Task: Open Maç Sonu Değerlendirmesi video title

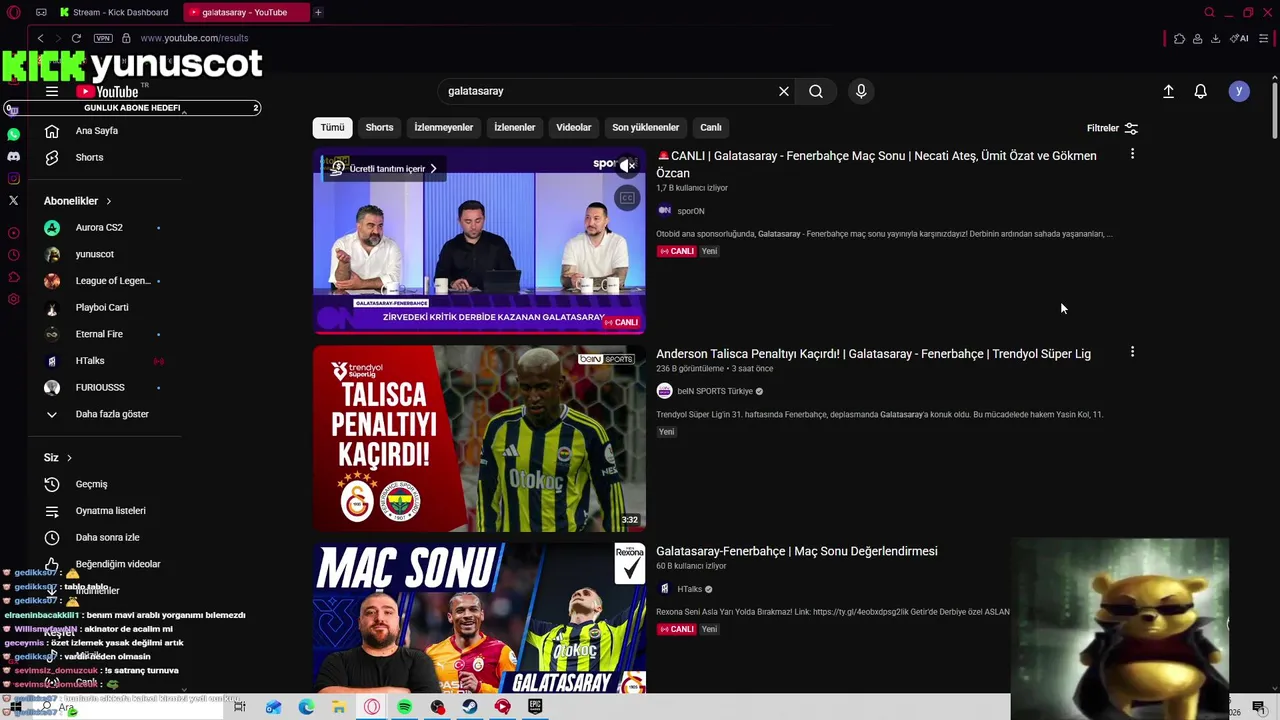Action: (x=797, y=551)
